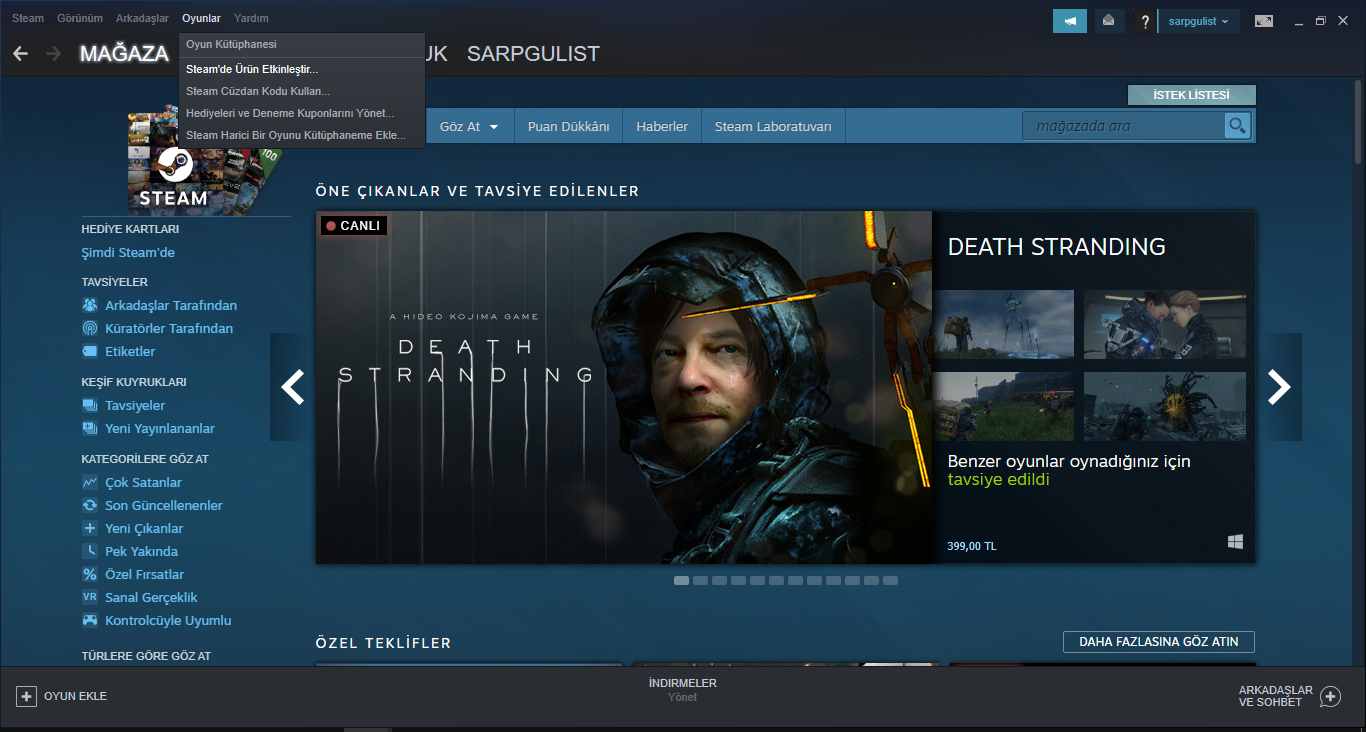Open the inbox envelope icon

click(1108, 21)
